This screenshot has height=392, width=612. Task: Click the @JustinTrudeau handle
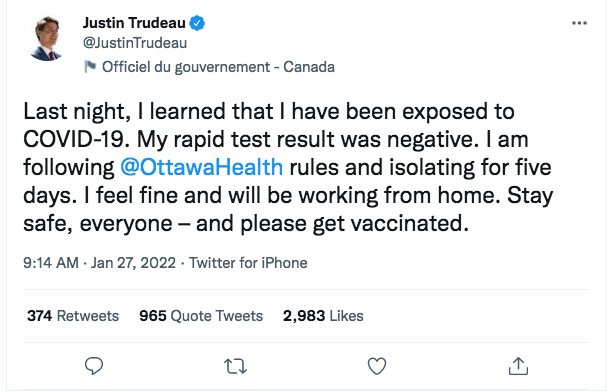click(135, 43)
